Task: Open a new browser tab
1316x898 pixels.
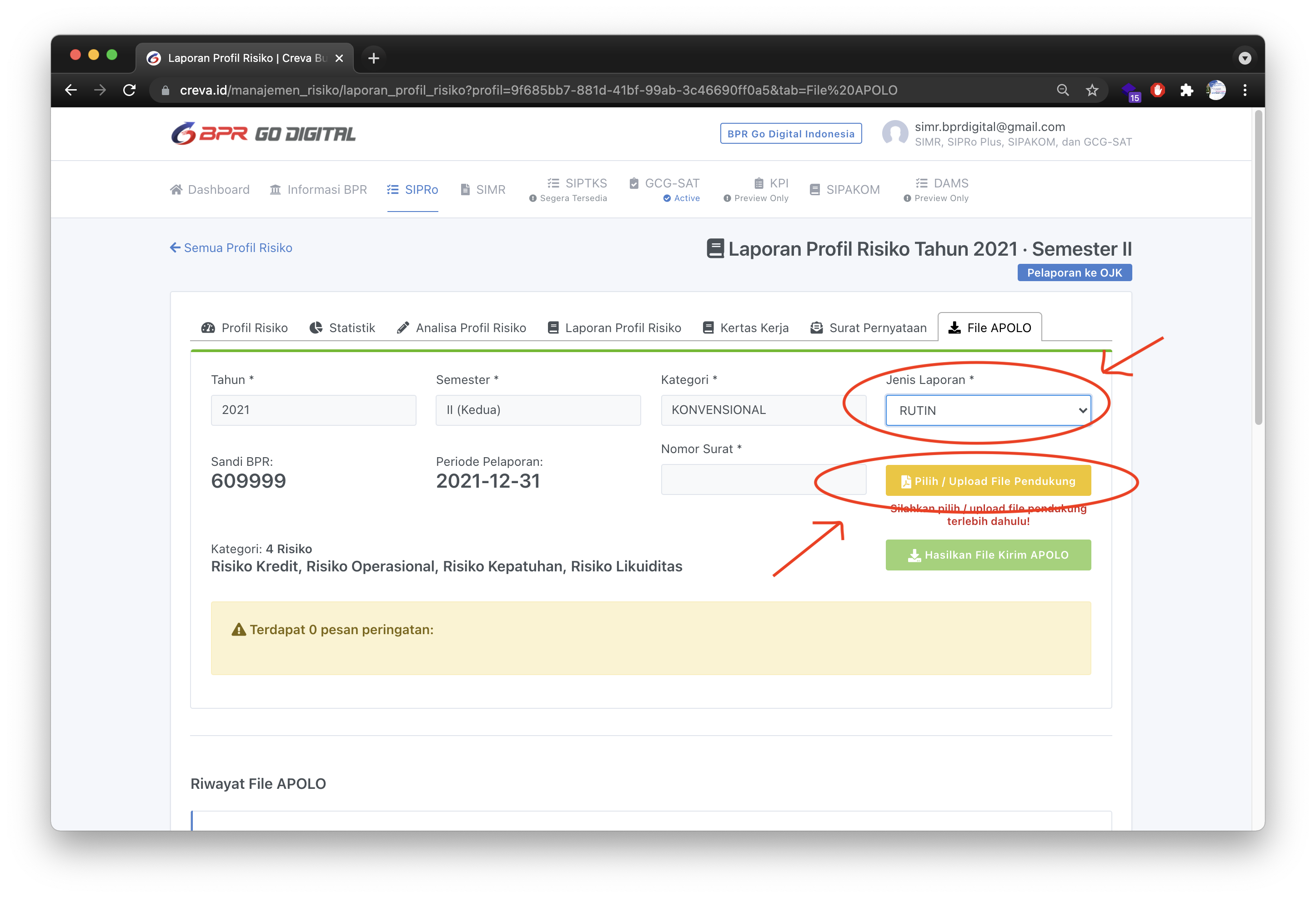Action: pos(373,58)
